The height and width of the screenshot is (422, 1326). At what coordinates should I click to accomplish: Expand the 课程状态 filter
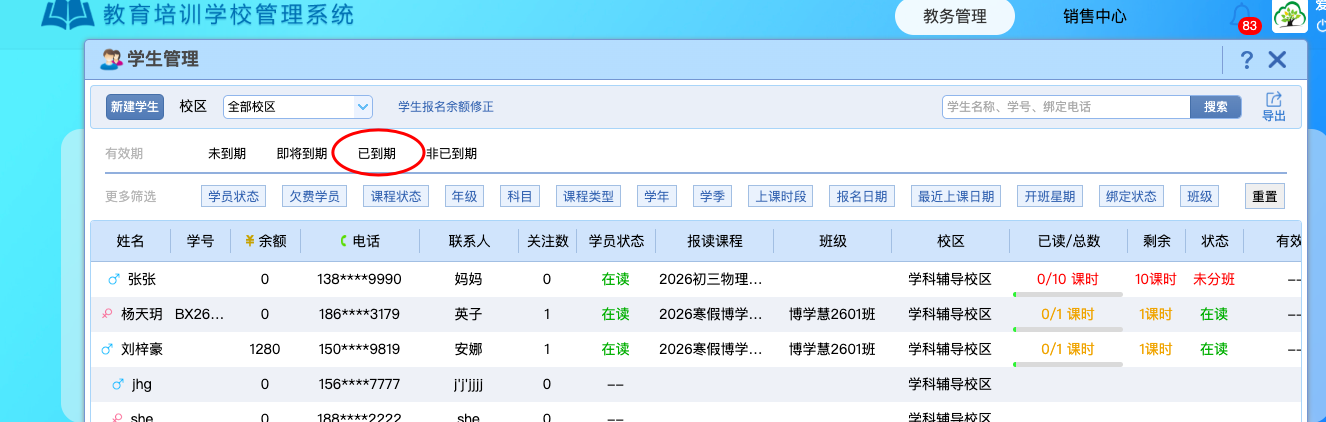[x=395, y=196]
